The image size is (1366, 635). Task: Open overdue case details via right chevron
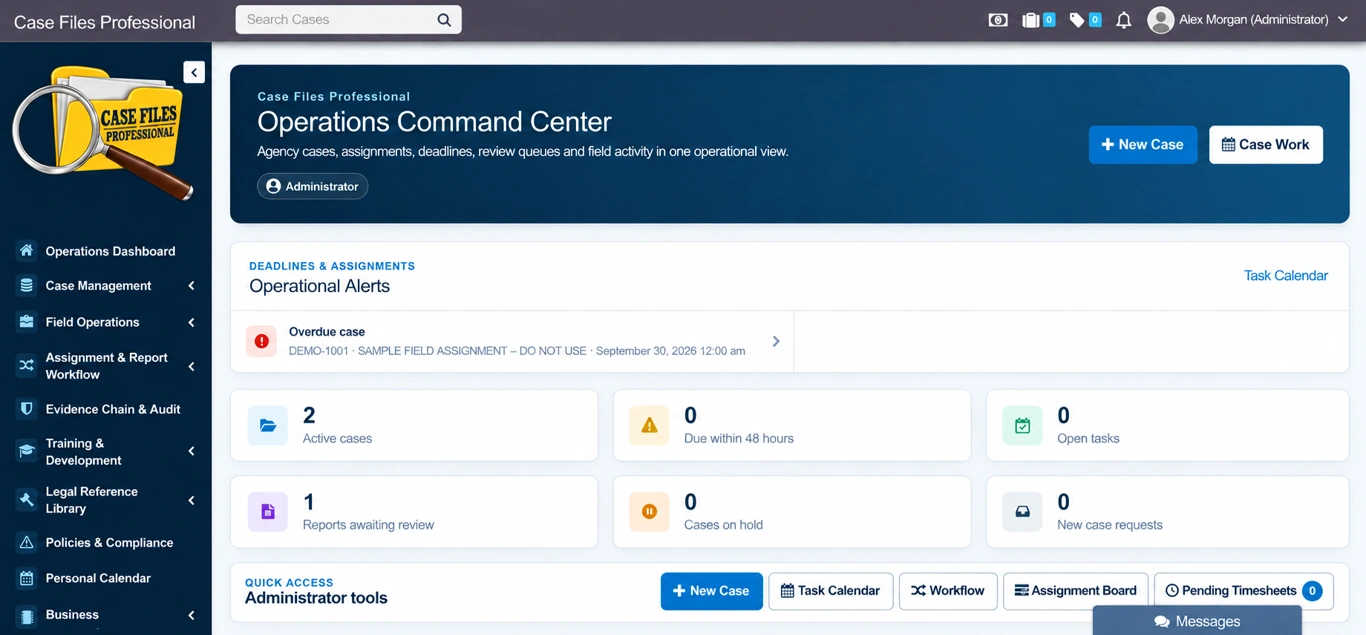(x=776, y=341)
